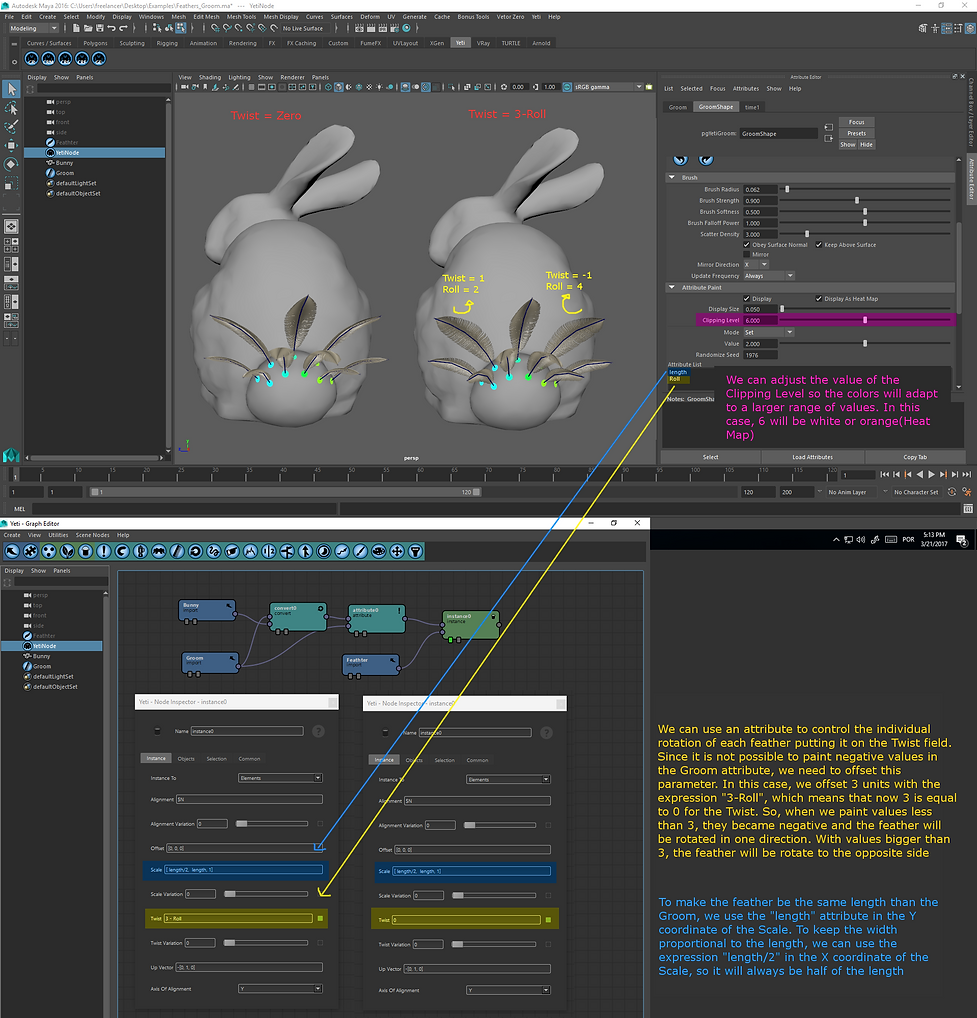The width and height of the screenshot is (977, 1018).
Task: Click the convert0 node in graph
Action: coord(298,616)
